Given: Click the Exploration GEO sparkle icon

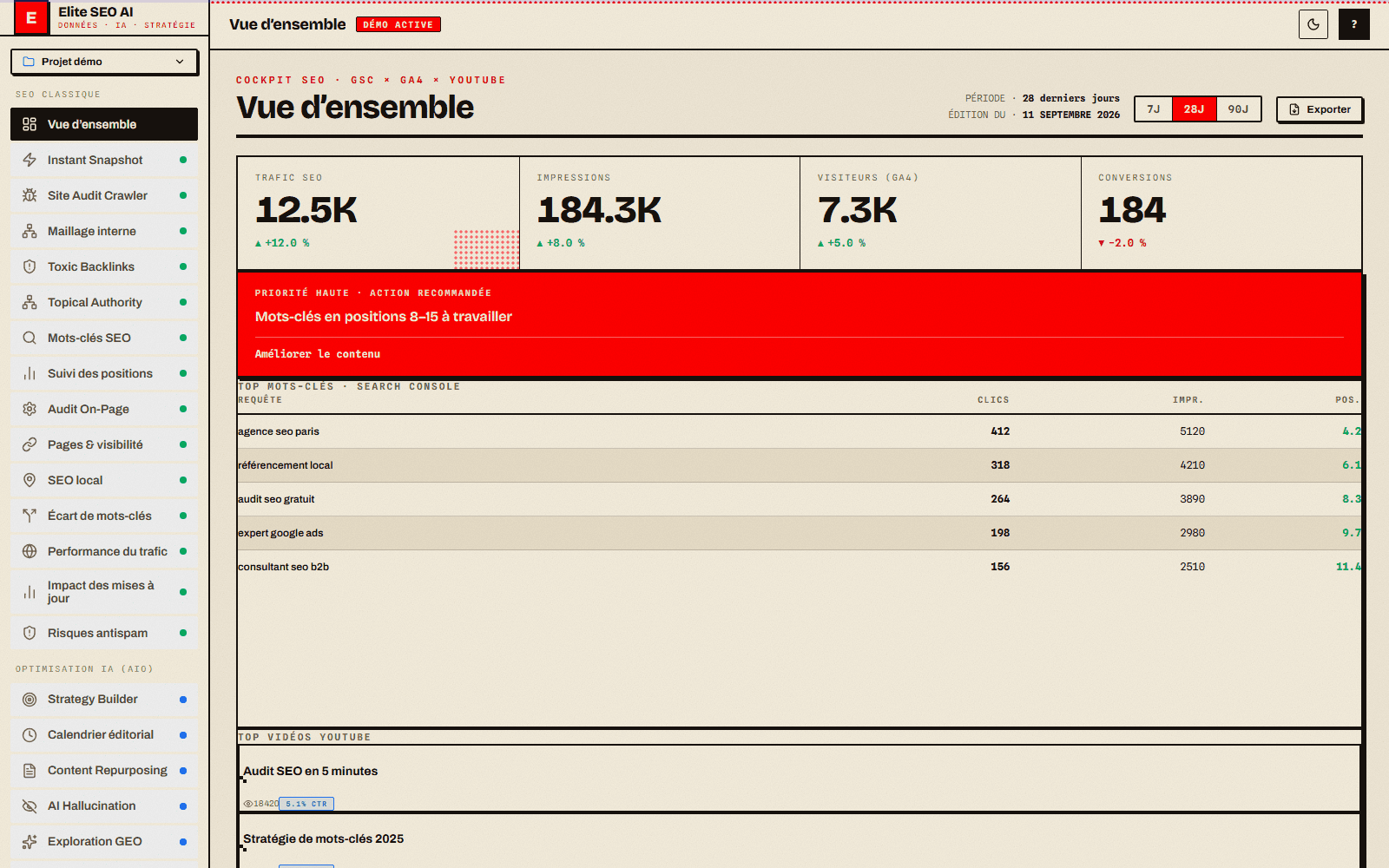Looking at the screenshot, I should 30,842.
